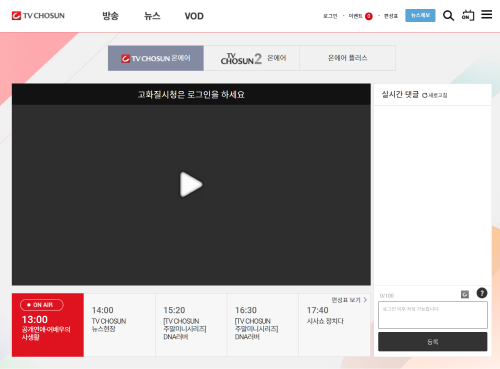Click the 등록 submit button
The image size is (500, 369).
click(433, 342)
